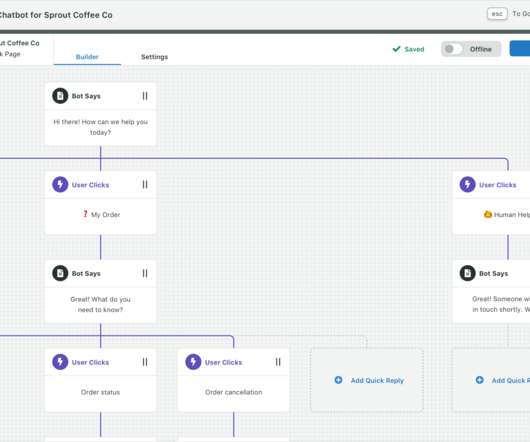Click the plus icon beside Add Quick Reply
Screen dimensions: 530x442
point(338,380)
